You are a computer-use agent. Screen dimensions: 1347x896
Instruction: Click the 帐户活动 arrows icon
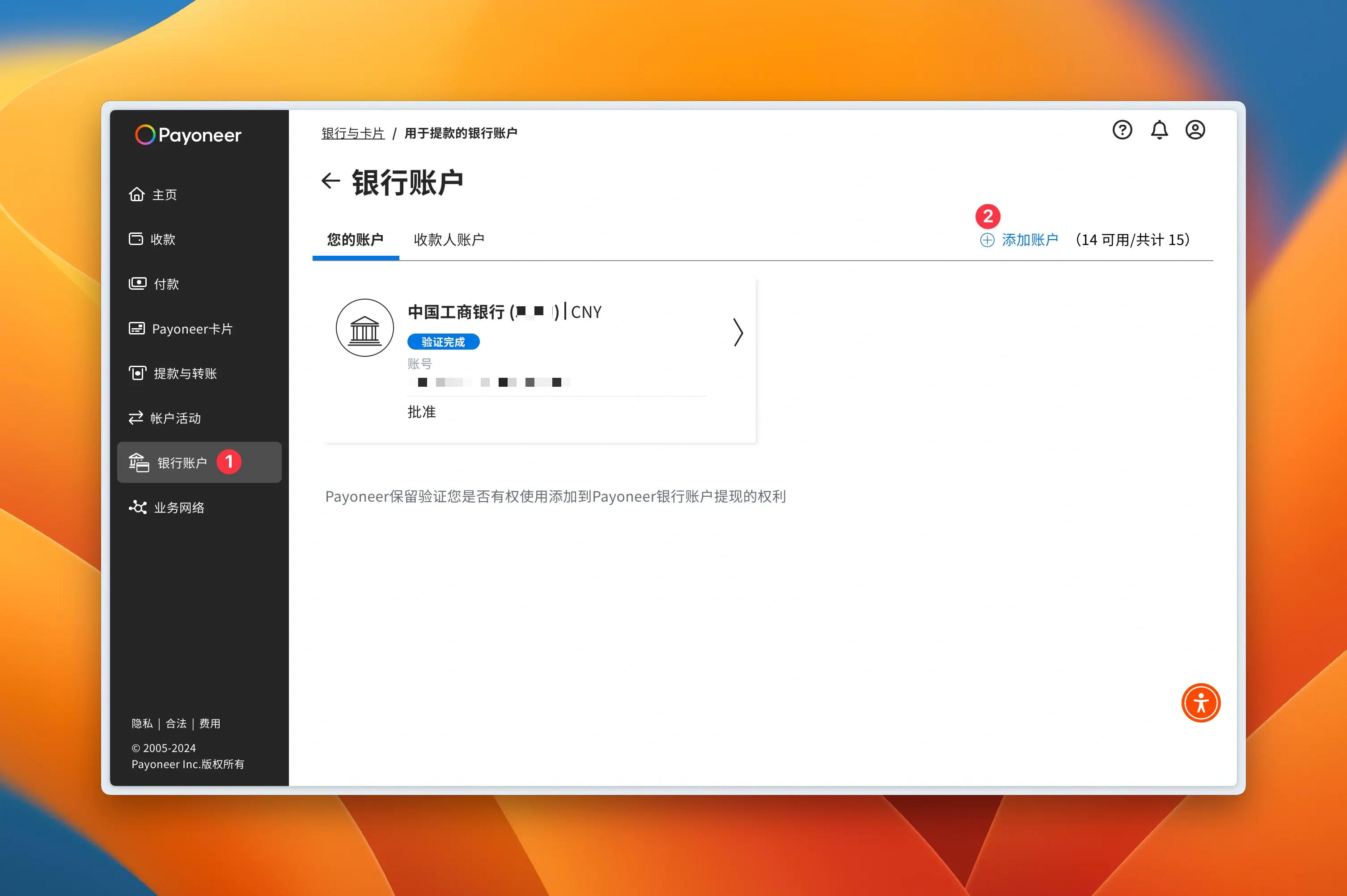tap(136, 418)
